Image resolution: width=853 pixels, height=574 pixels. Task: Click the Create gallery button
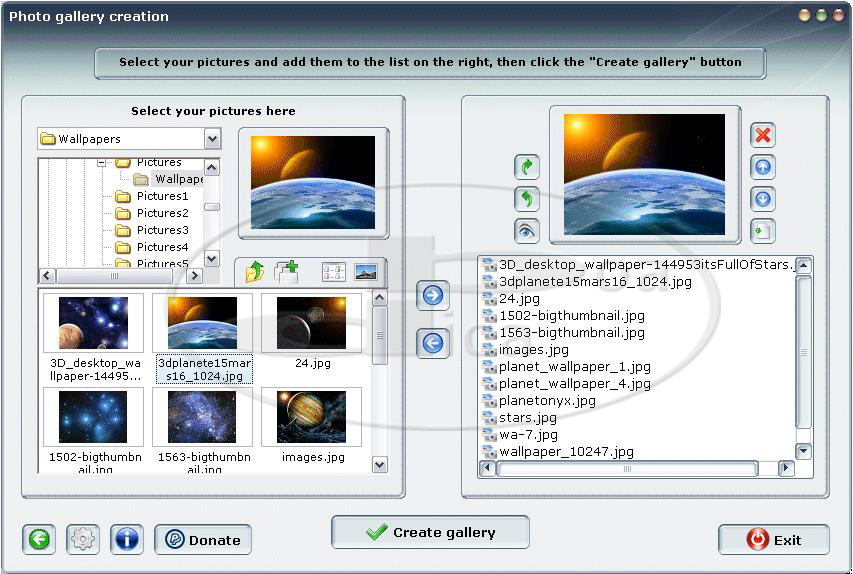tap(430, 532)
